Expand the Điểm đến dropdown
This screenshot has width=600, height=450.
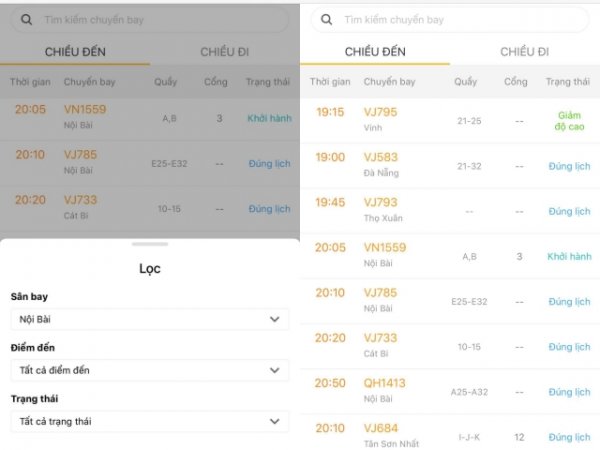(x=149, y=370)
